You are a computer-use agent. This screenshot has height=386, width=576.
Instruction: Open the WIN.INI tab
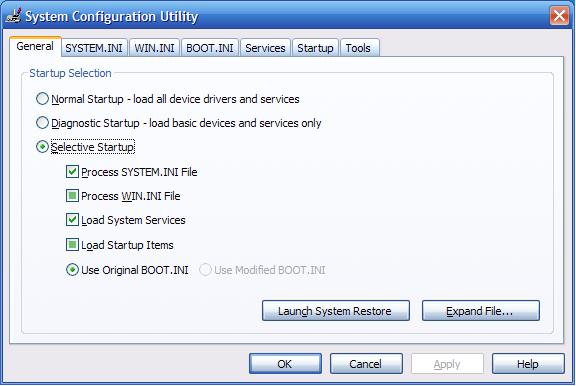click(x=154, y=48)
